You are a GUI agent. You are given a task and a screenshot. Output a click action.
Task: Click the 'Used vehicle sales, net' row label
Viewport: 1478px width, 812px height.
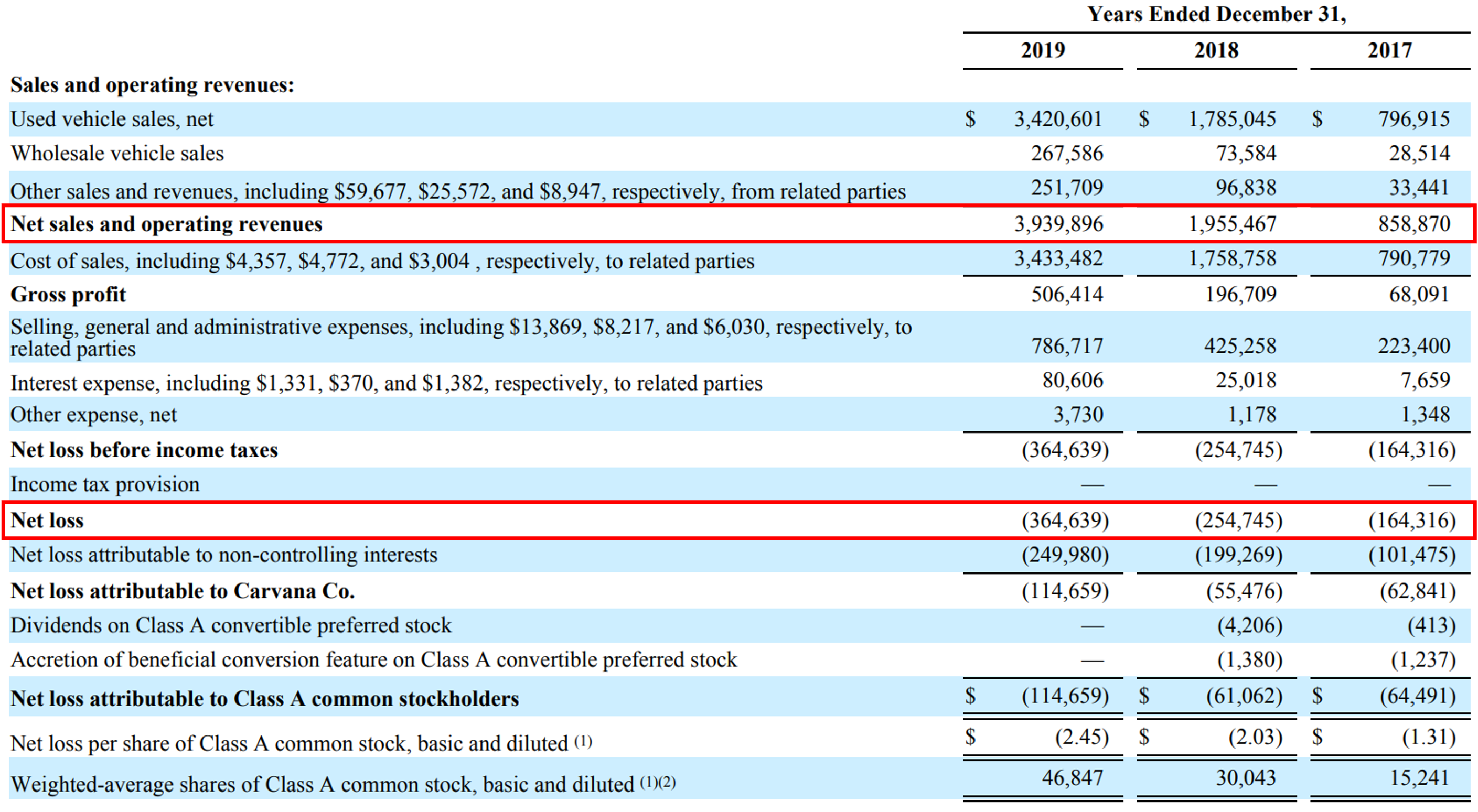pos(112,120)
